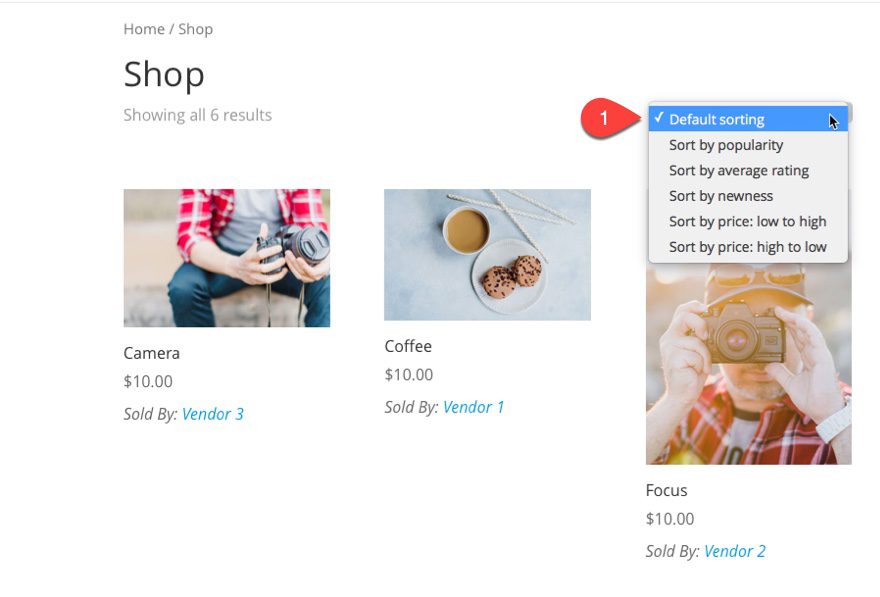Click the Shop page heading
This screenshot has width=880, height=597.
[164, 74]
